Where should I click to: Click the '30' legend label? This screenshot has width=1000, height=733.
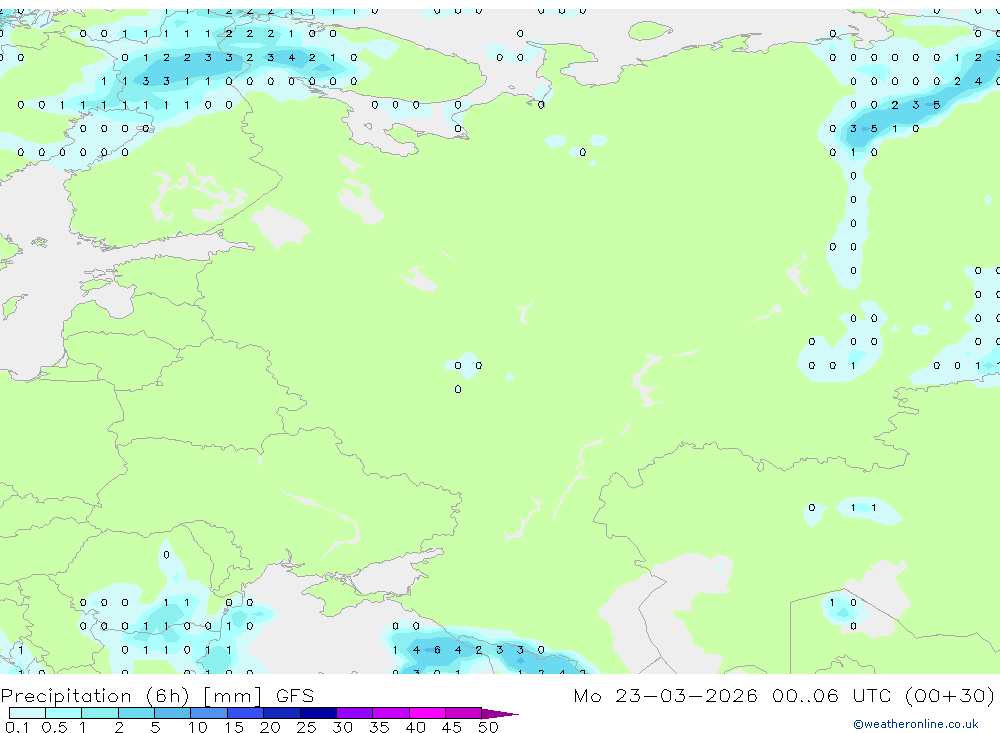click(x=342, y=727)
